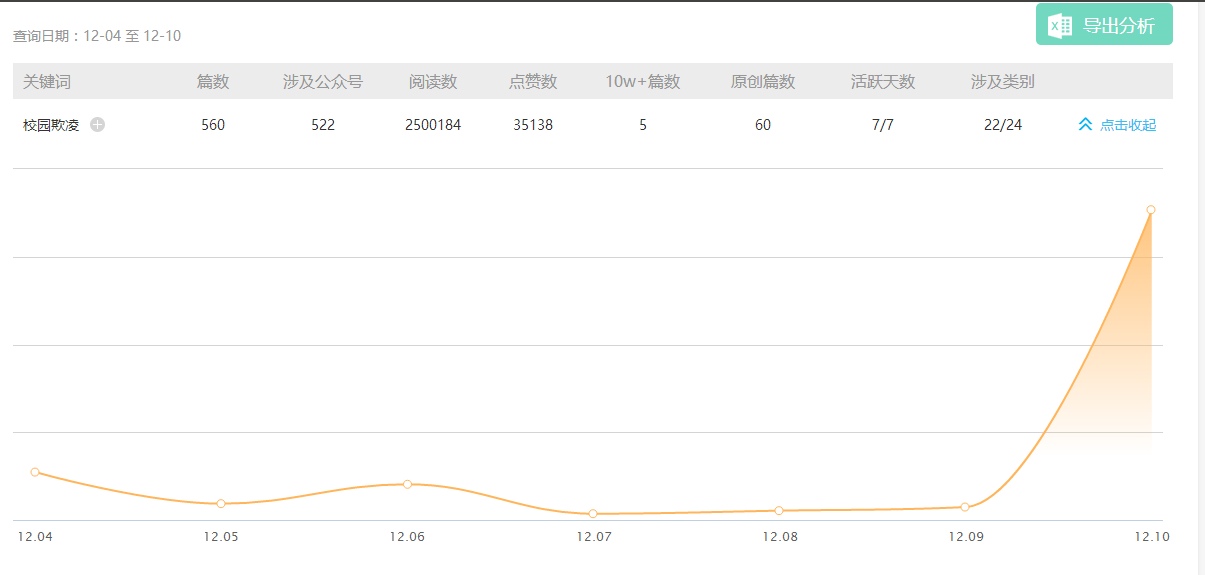This screenshot has width=1205, height=575.
Task: Switch chart to 点赞数 metric
Action: (533, 82)
